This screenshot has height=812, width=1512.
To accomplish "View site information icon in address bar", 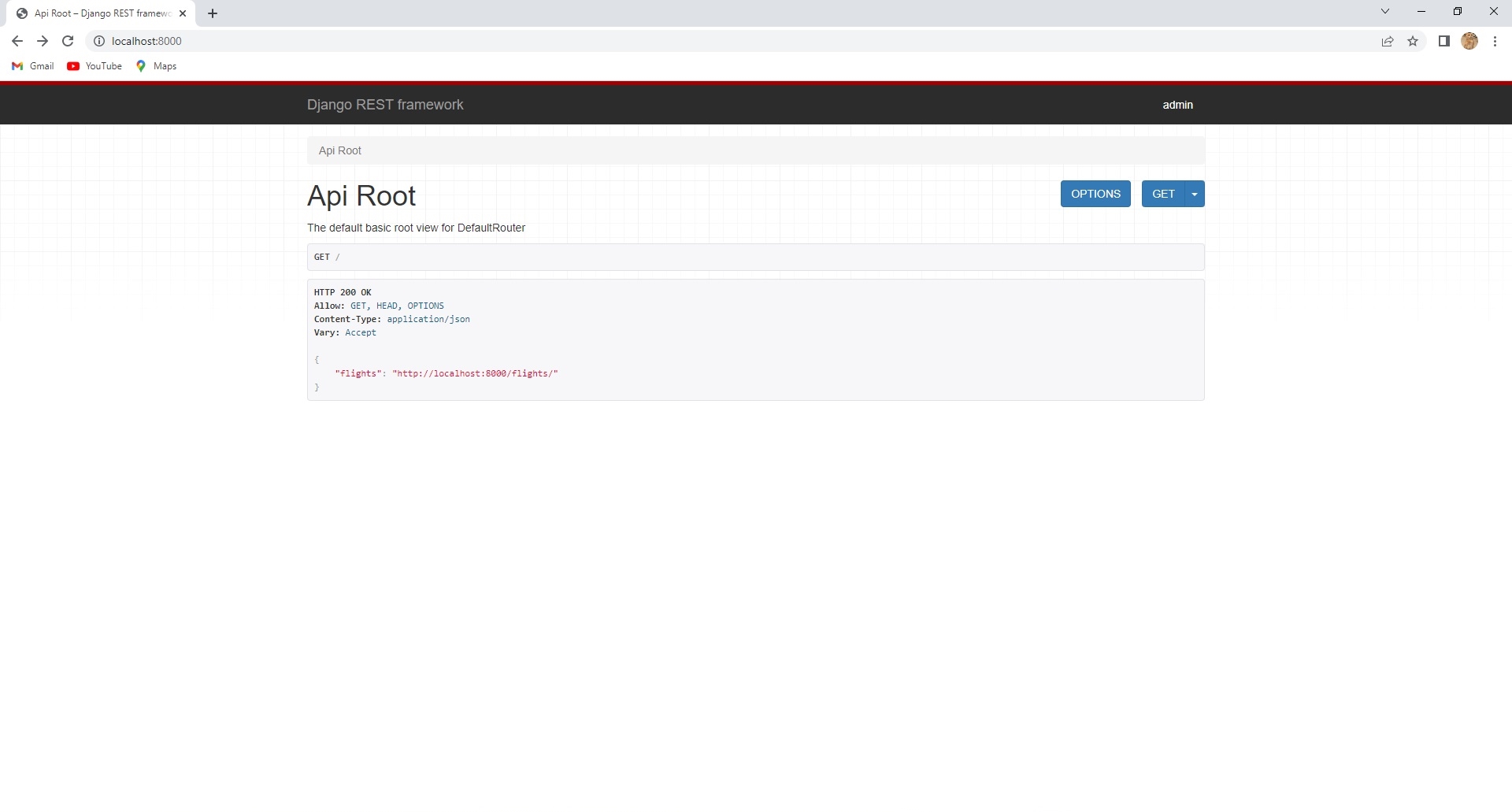I will coord(99,41).
